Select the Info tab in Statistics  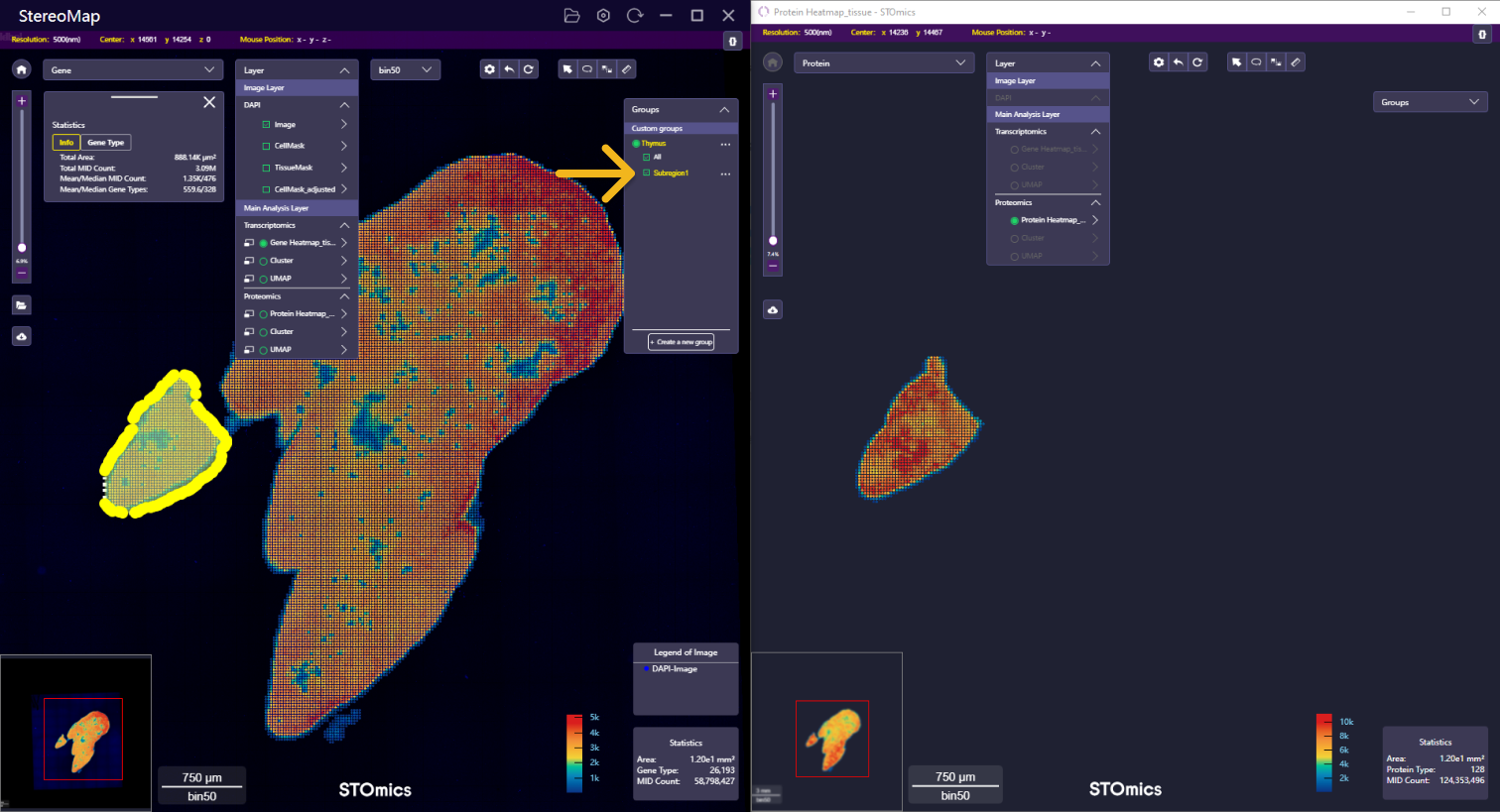point(66,143)
